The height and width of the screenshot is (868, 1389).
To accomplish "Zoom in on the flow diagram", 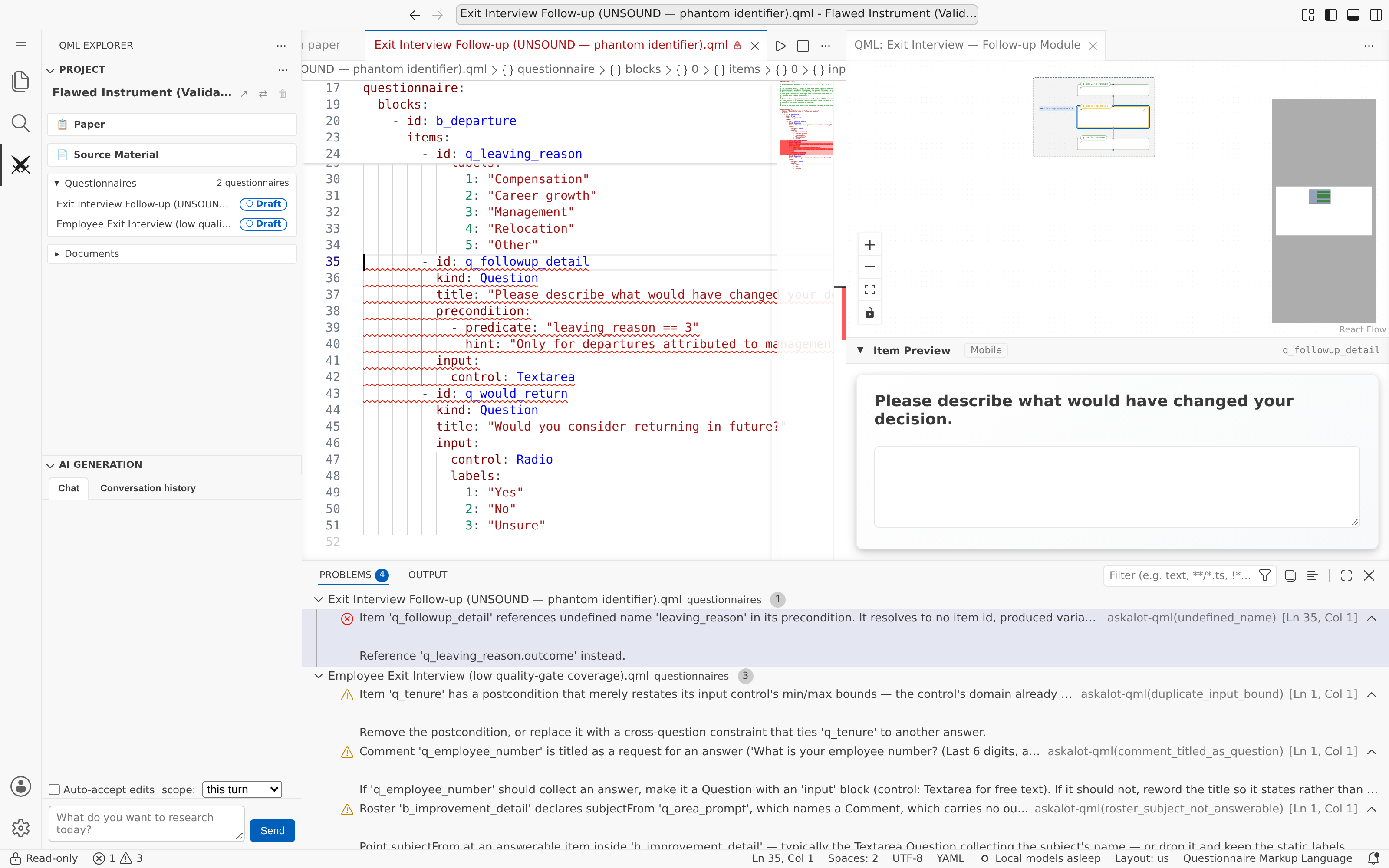I will pyautogui.click(x=869, y=245).
